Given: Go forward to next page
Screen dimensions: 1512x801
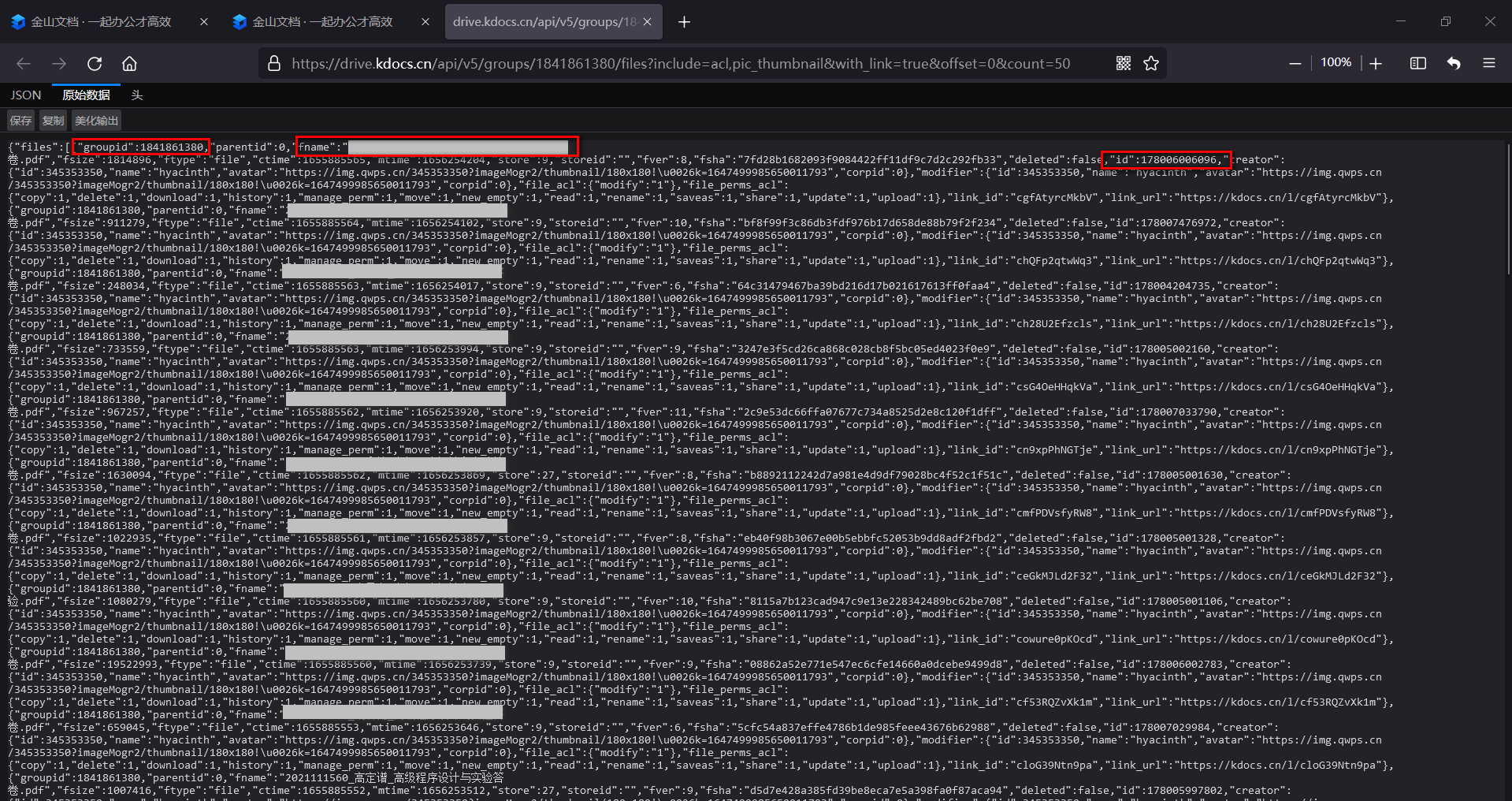Looking at the screenshot, I should pyautogui.click(x=59, y=64).
